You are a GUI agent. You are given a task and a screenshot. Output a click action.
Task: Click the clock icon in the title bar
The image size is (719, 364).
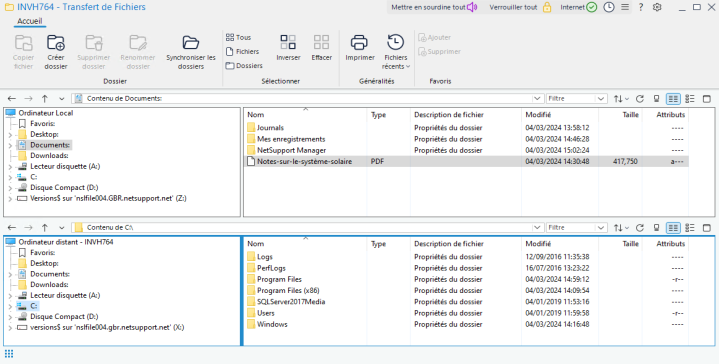(x=608, y=7)
